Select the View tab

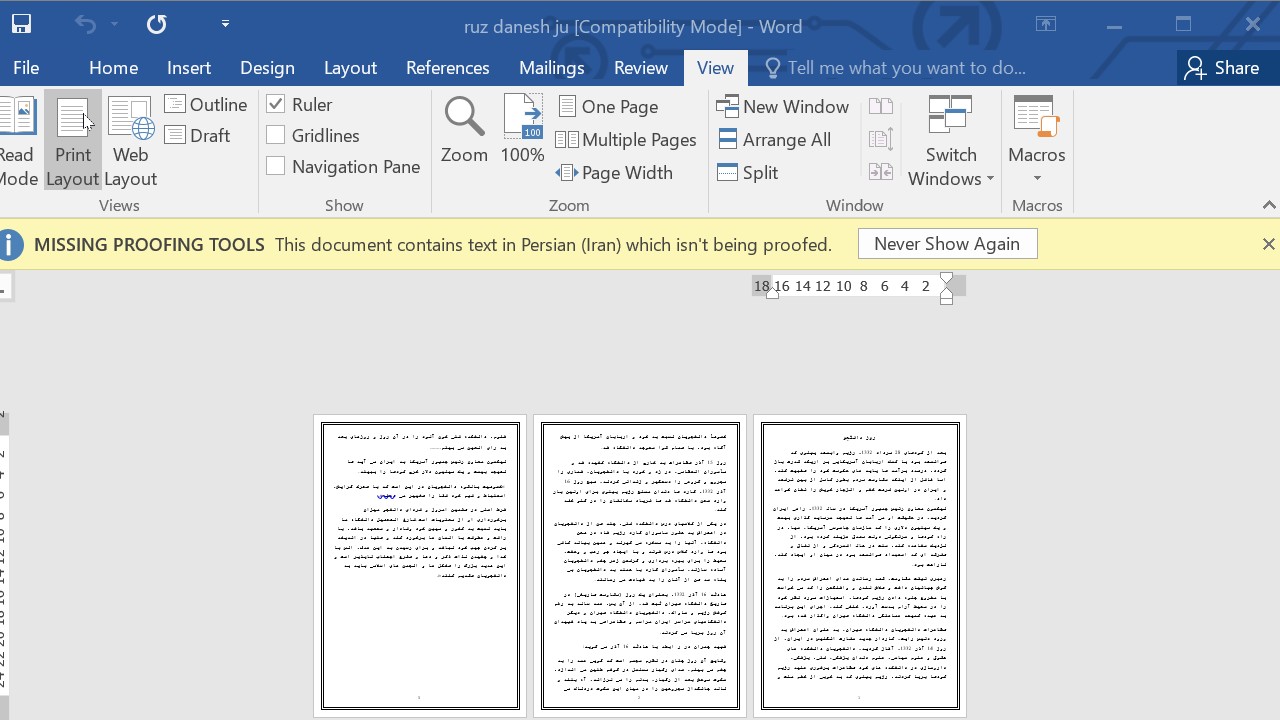[715, 68]
